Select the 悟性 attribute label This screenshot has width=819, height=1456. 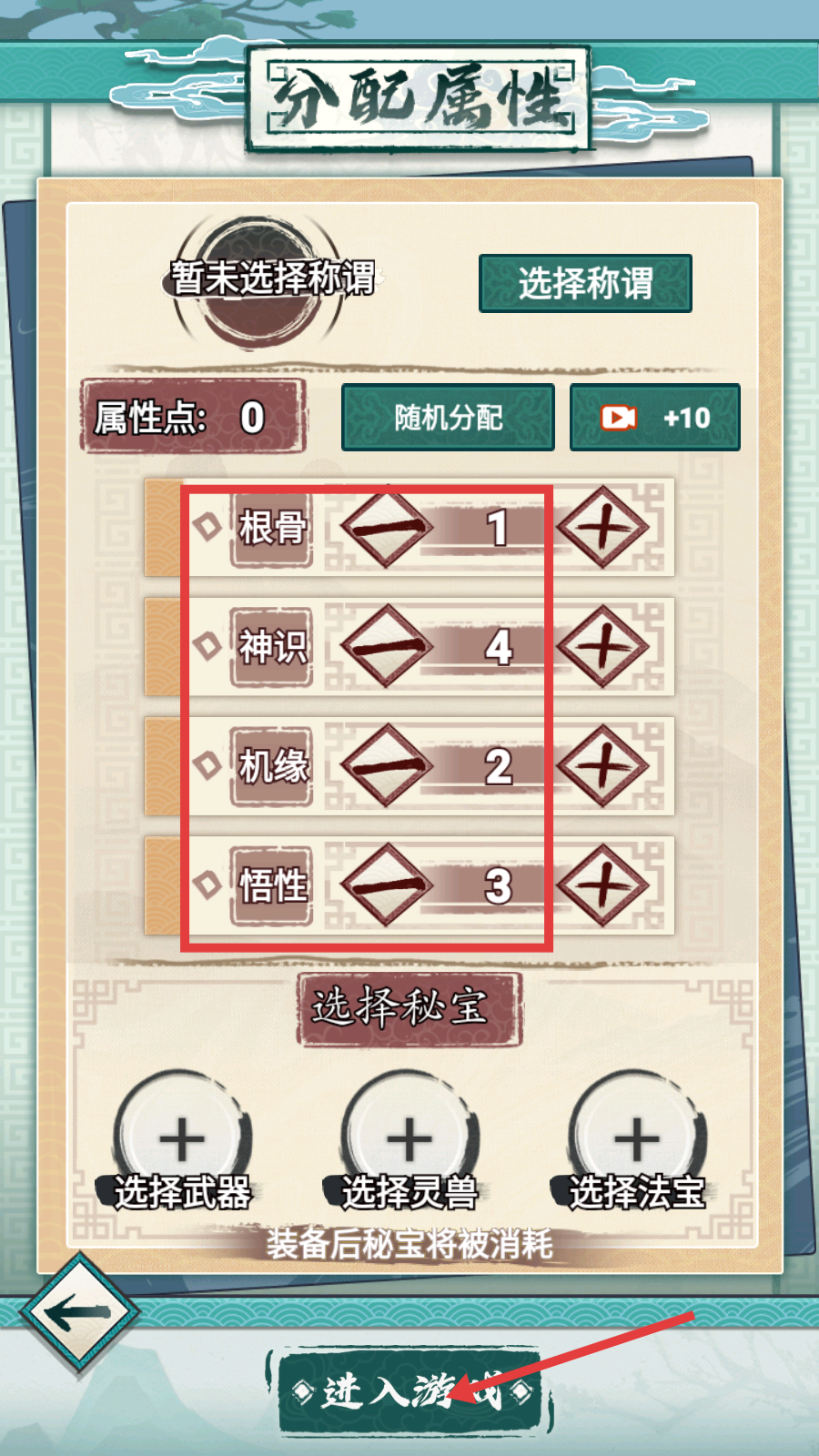[271, 885]
